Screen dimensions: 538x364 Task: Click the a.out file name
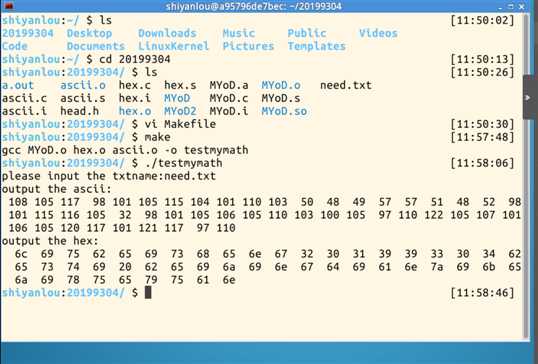[18, 85]
